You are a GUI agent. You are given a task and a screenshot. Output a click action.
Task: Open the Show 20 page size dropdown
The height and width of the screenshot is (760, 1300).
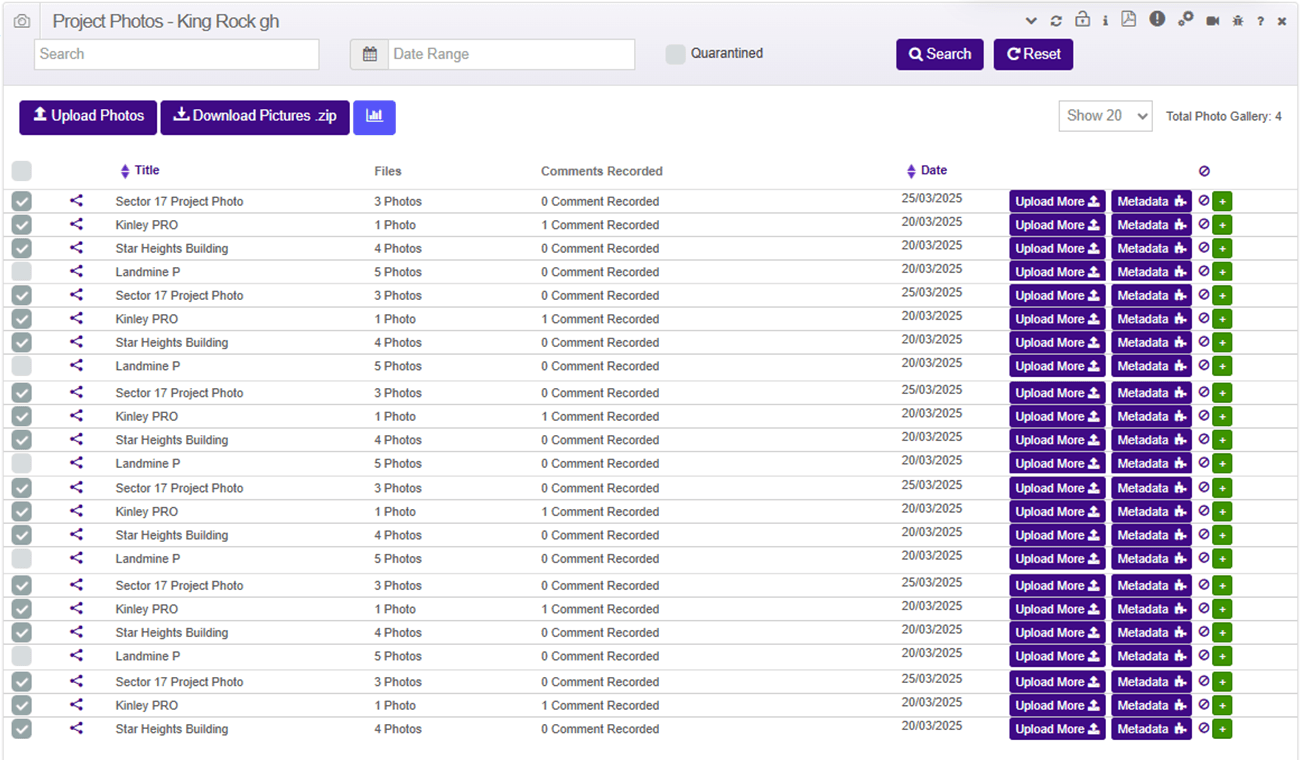(x=1105, y=116)
